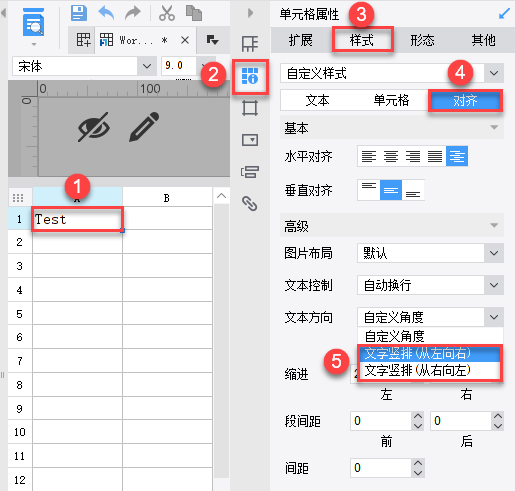Click the 单元格 button

(391, 100)
